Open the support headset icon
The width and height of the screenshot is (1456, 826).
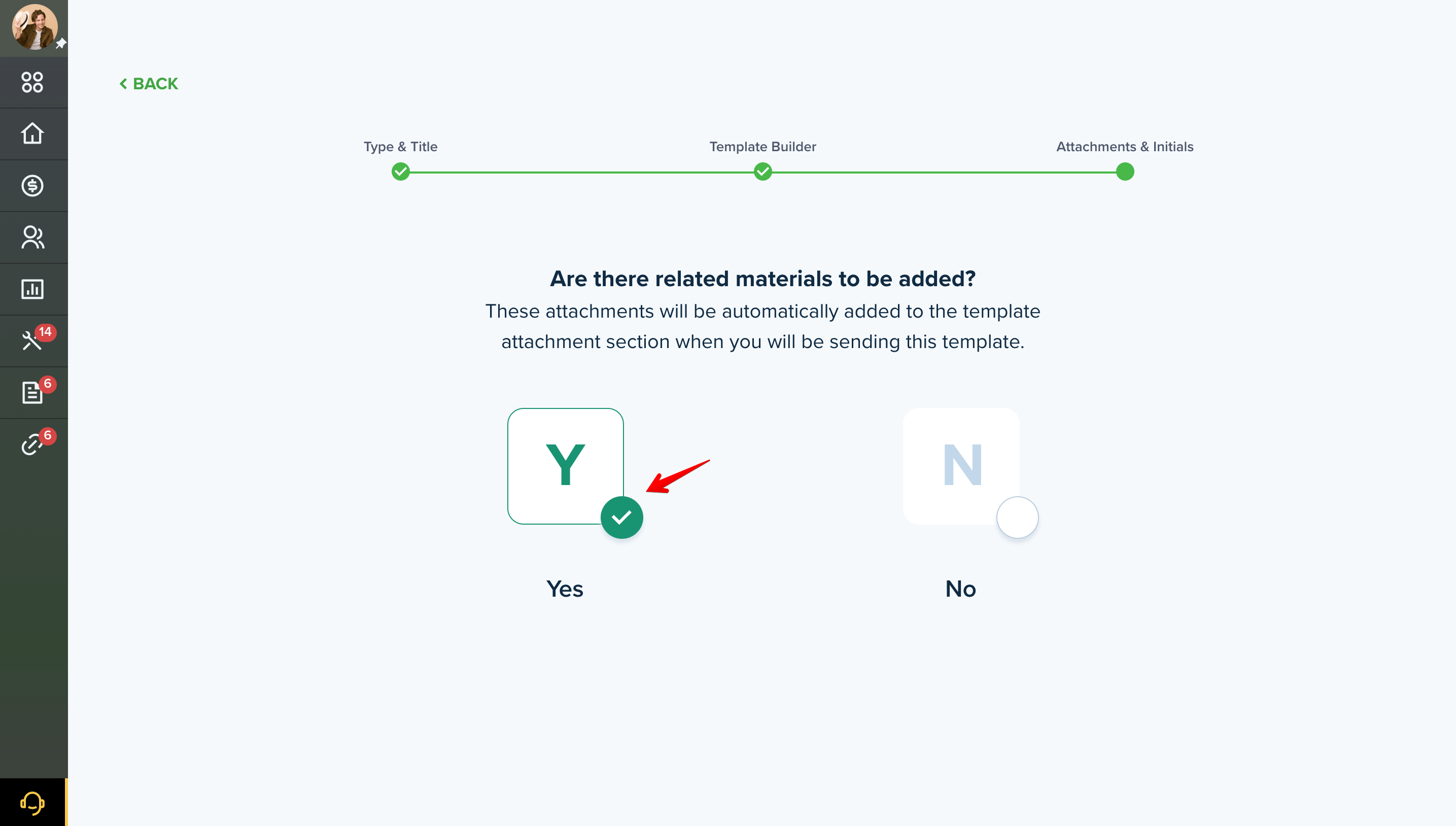point(32,803)
